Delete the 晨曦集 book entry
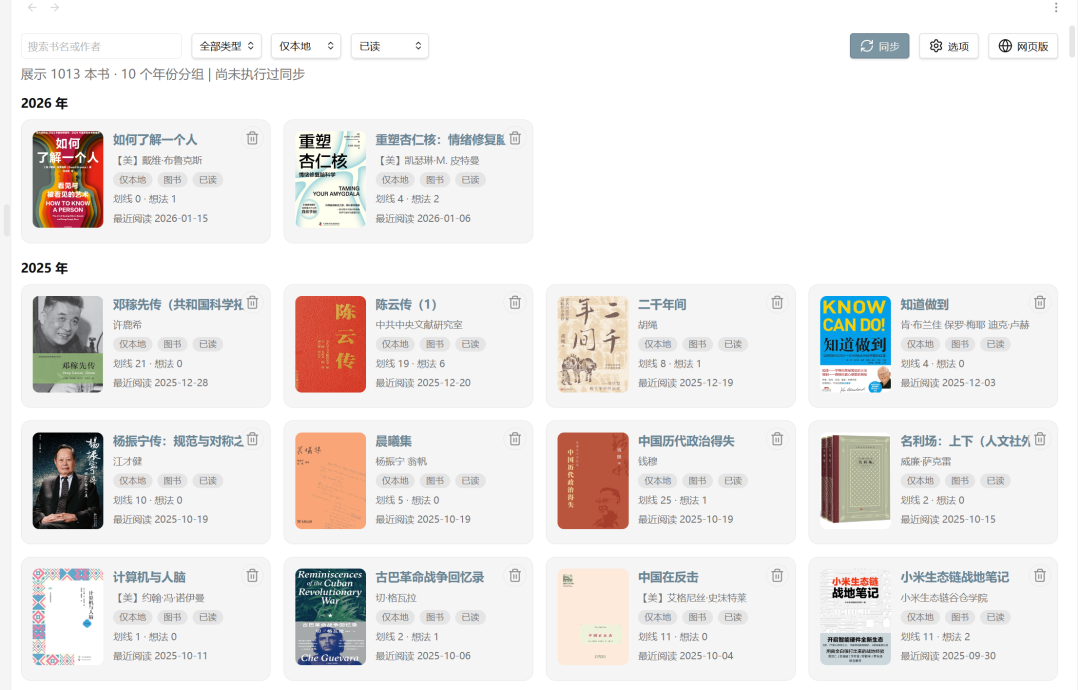Screen dimensions: 1080x690 pos(515,439)
